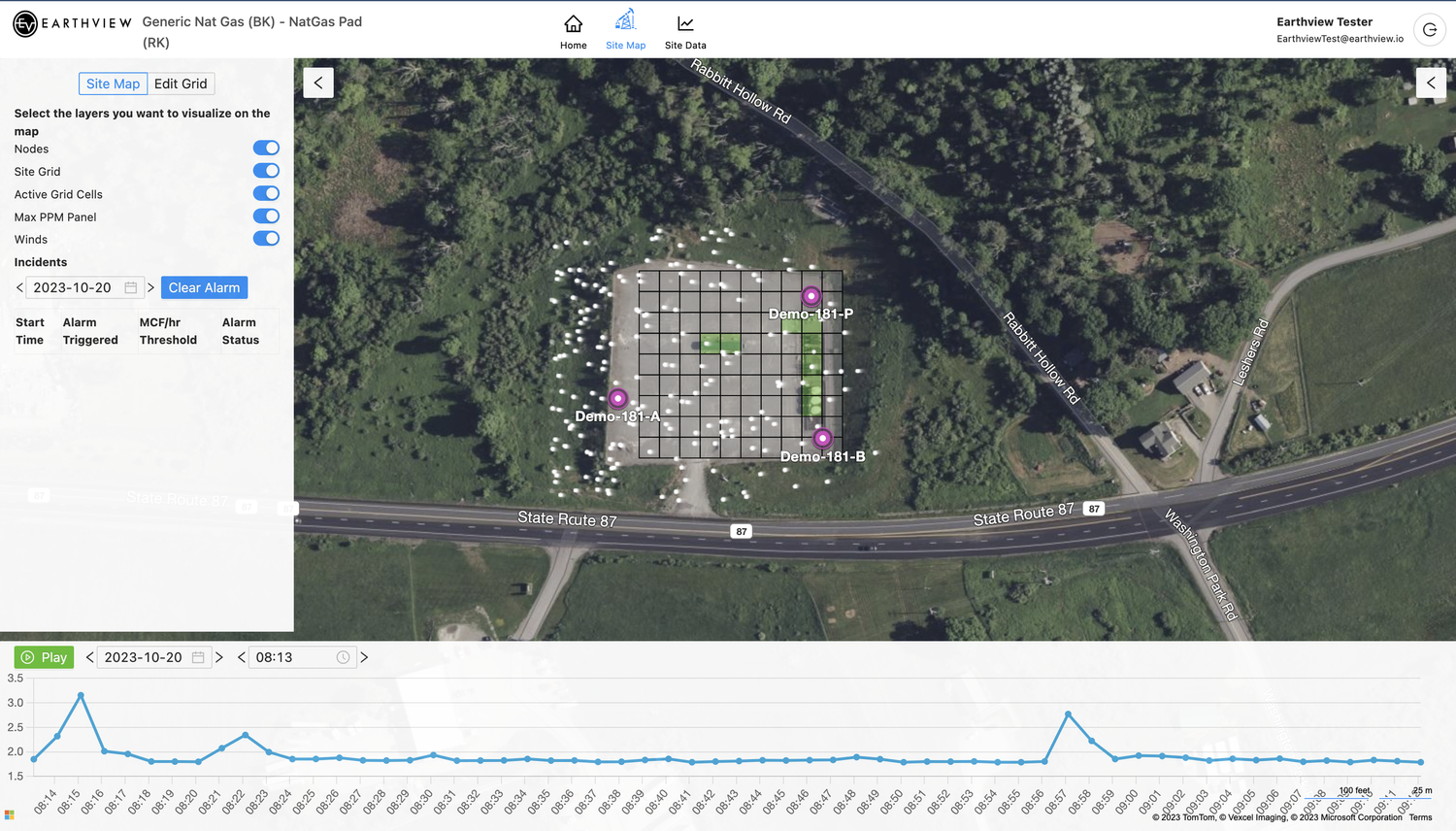The width and height of the screenshot is (1456, 831).
Task: Collapse the right map panel arrow
Action: pos(1430,83)
